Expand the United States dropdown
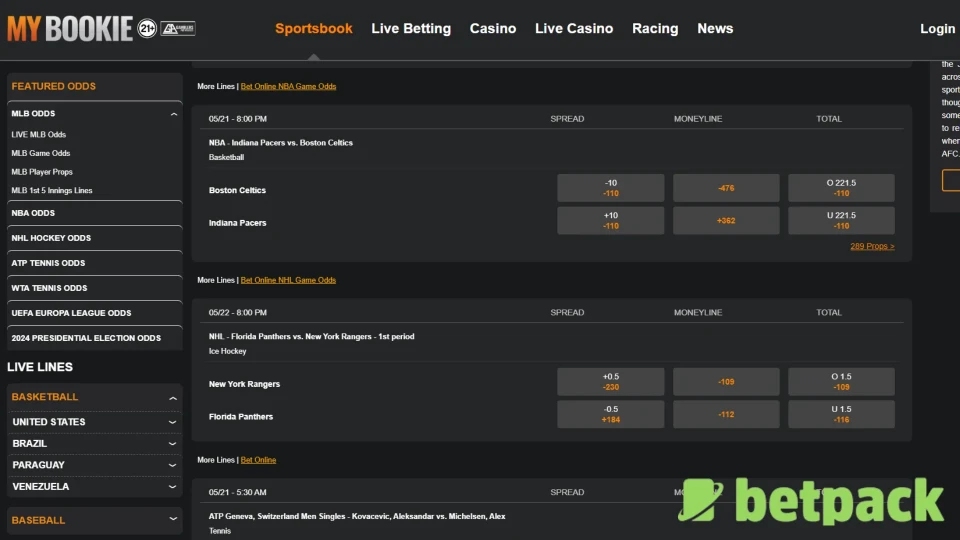Screen dimensions: 960x540 [x=173, y=422]
